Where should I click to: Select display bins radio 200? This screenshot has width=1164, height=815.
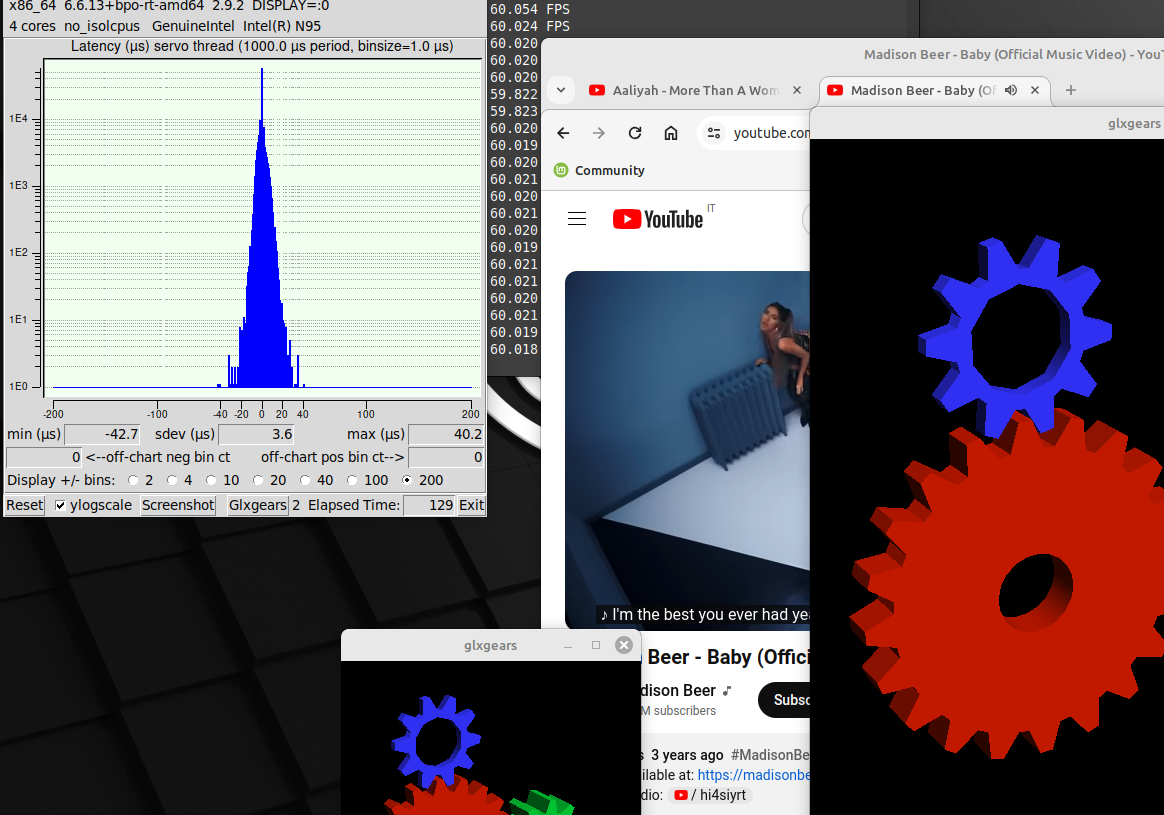[x=407, y=480]
